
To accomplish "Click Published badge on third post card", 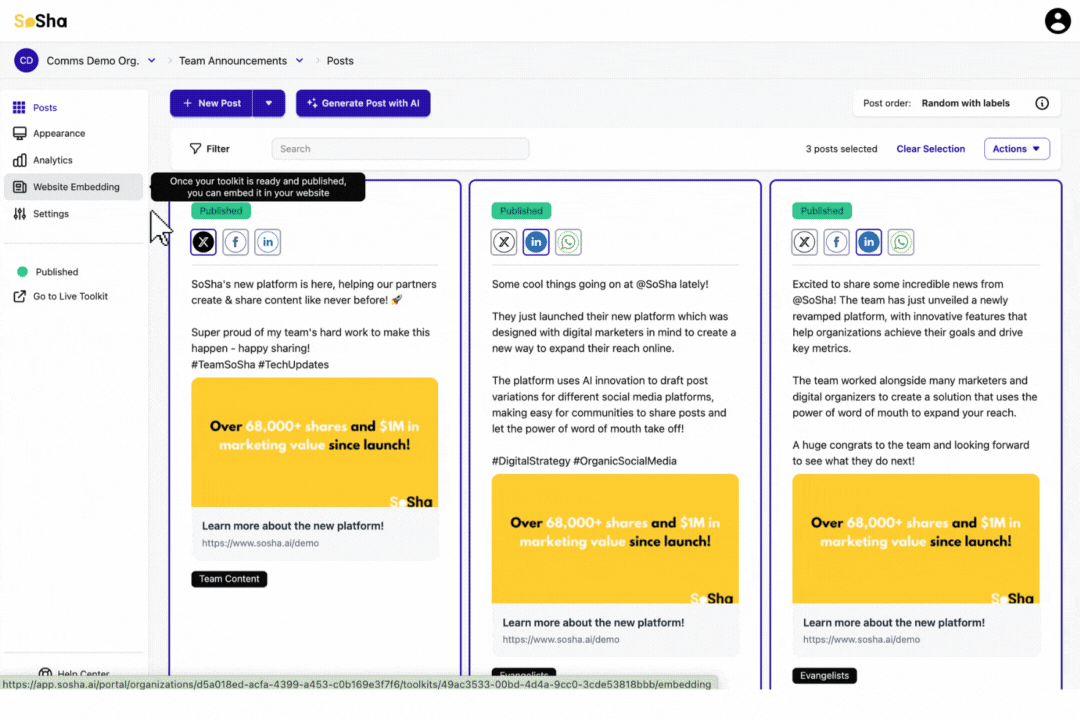I will point(822,211).
